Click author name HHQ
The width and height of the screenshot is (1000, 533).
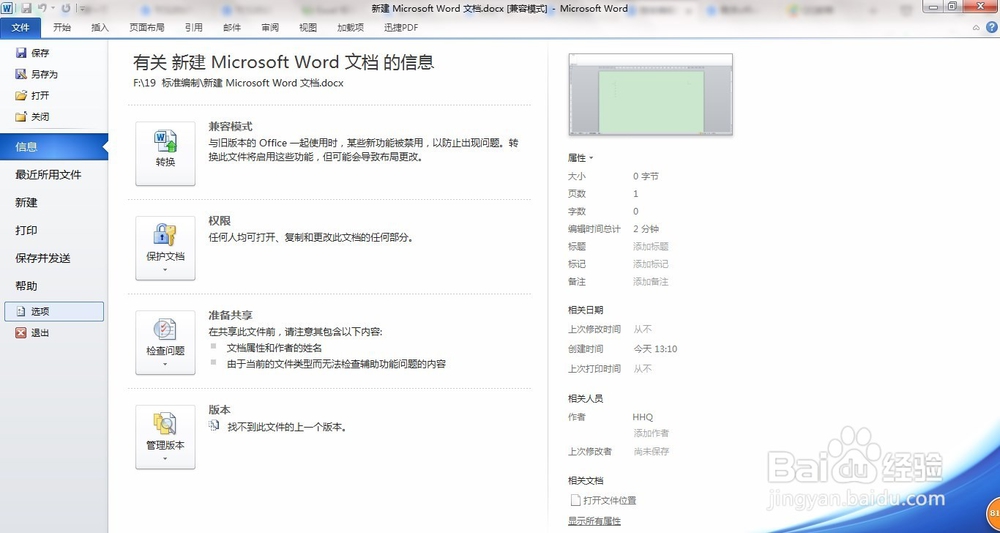643,417
